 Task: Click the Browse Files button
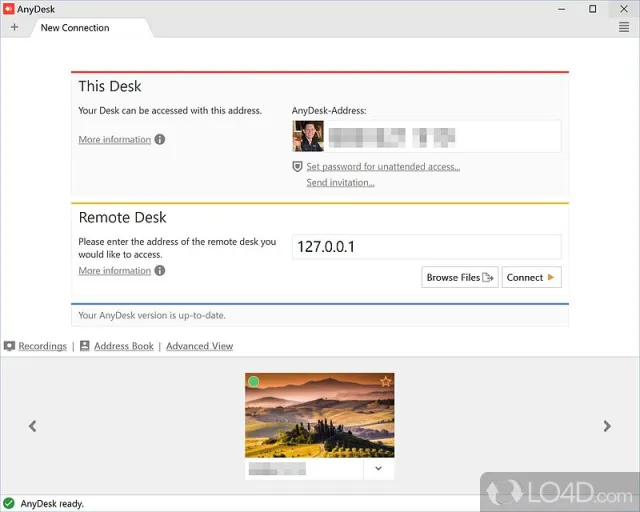460,277
